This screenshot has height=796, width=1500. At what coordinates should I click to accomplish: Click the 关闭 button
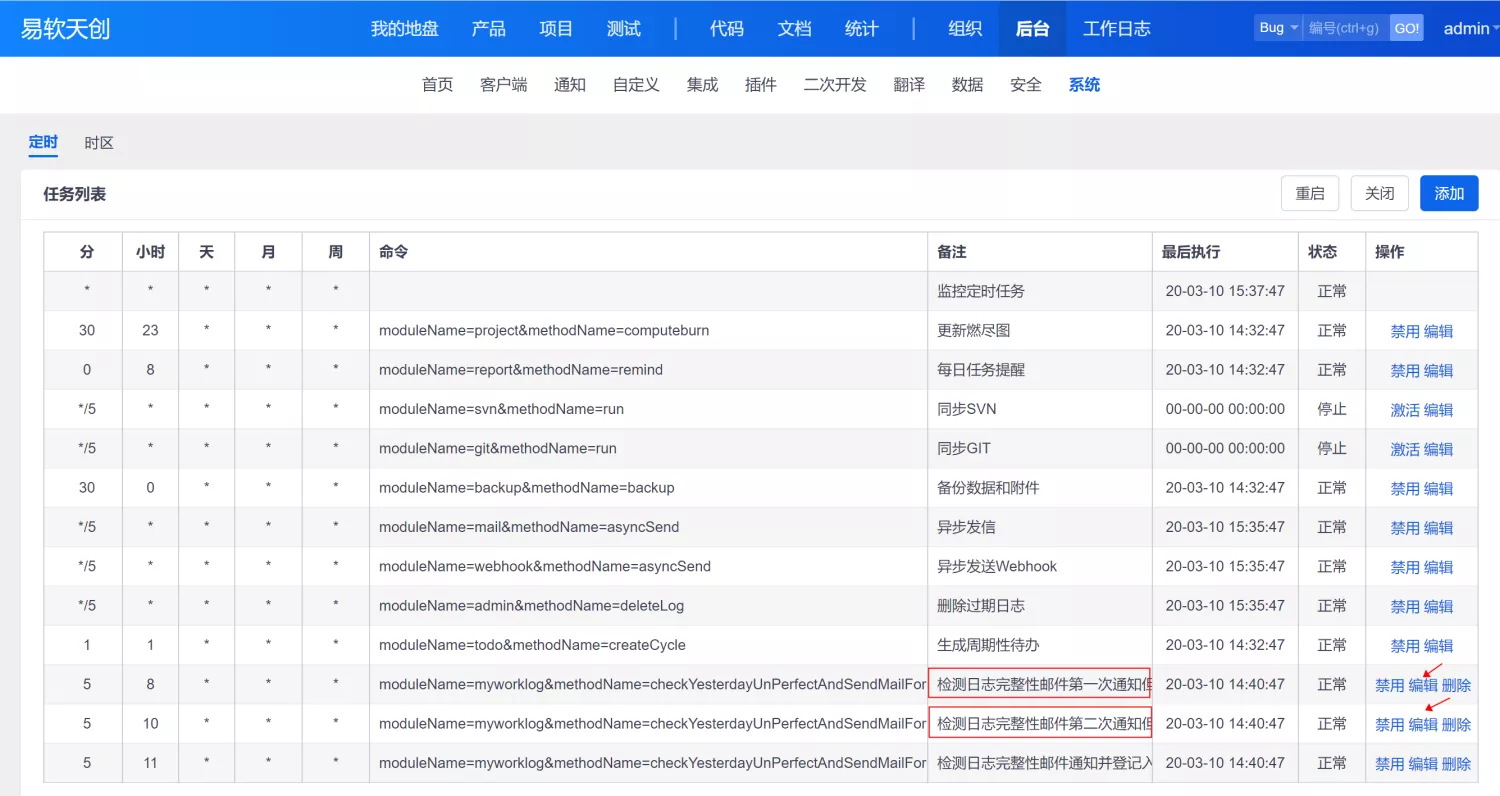[1380, 193]
